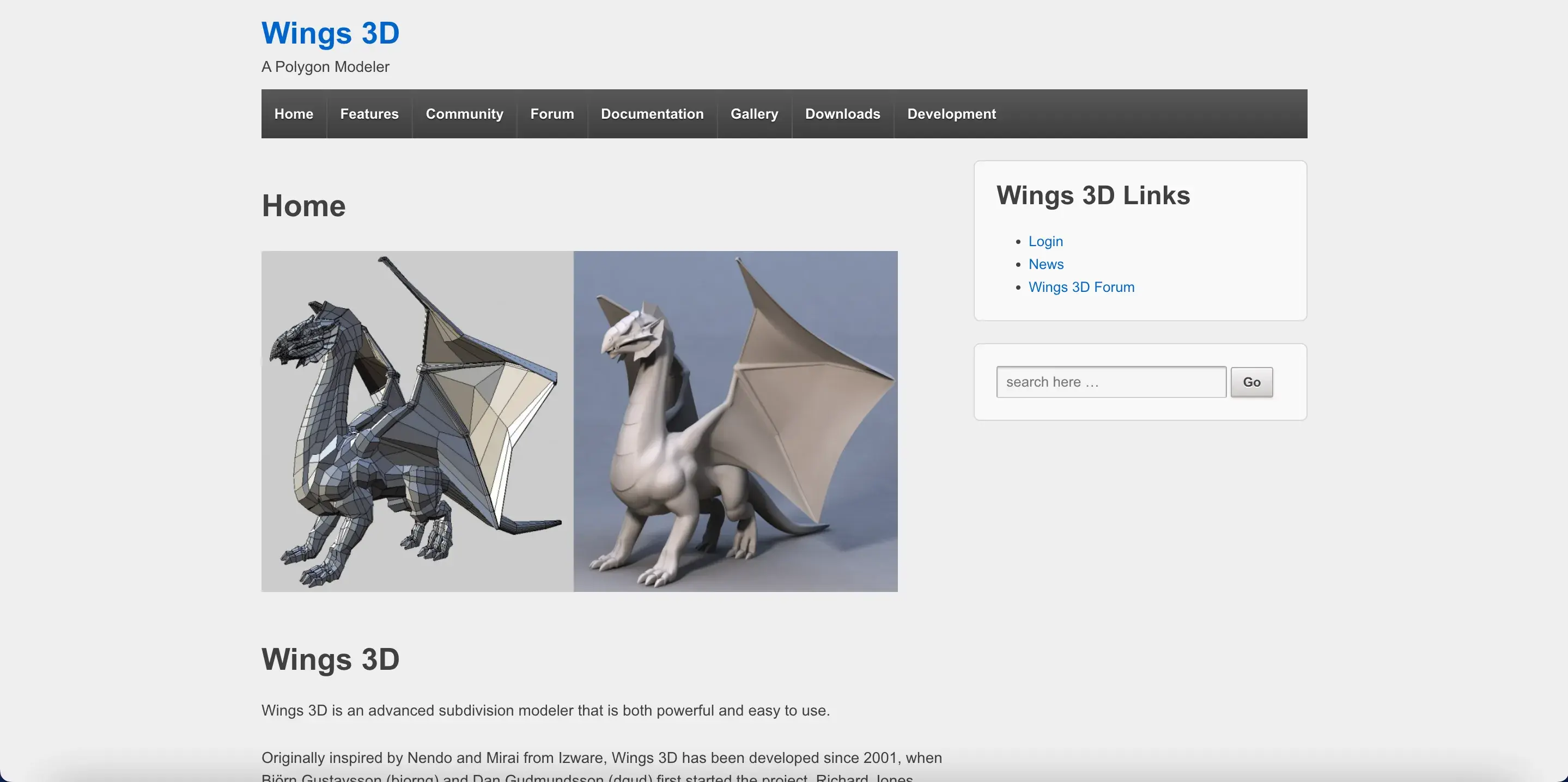Navigate to the Community section

pyautogui.click(x=464, y=114)
